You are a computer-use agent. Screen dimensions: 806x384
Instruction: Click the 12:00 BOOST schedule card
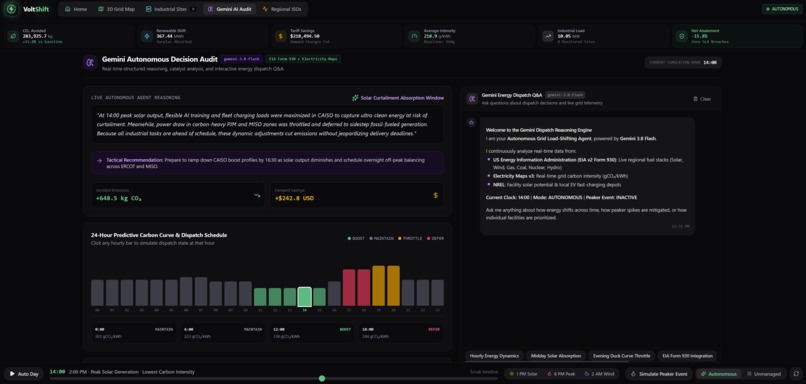(x=312, y=333)
